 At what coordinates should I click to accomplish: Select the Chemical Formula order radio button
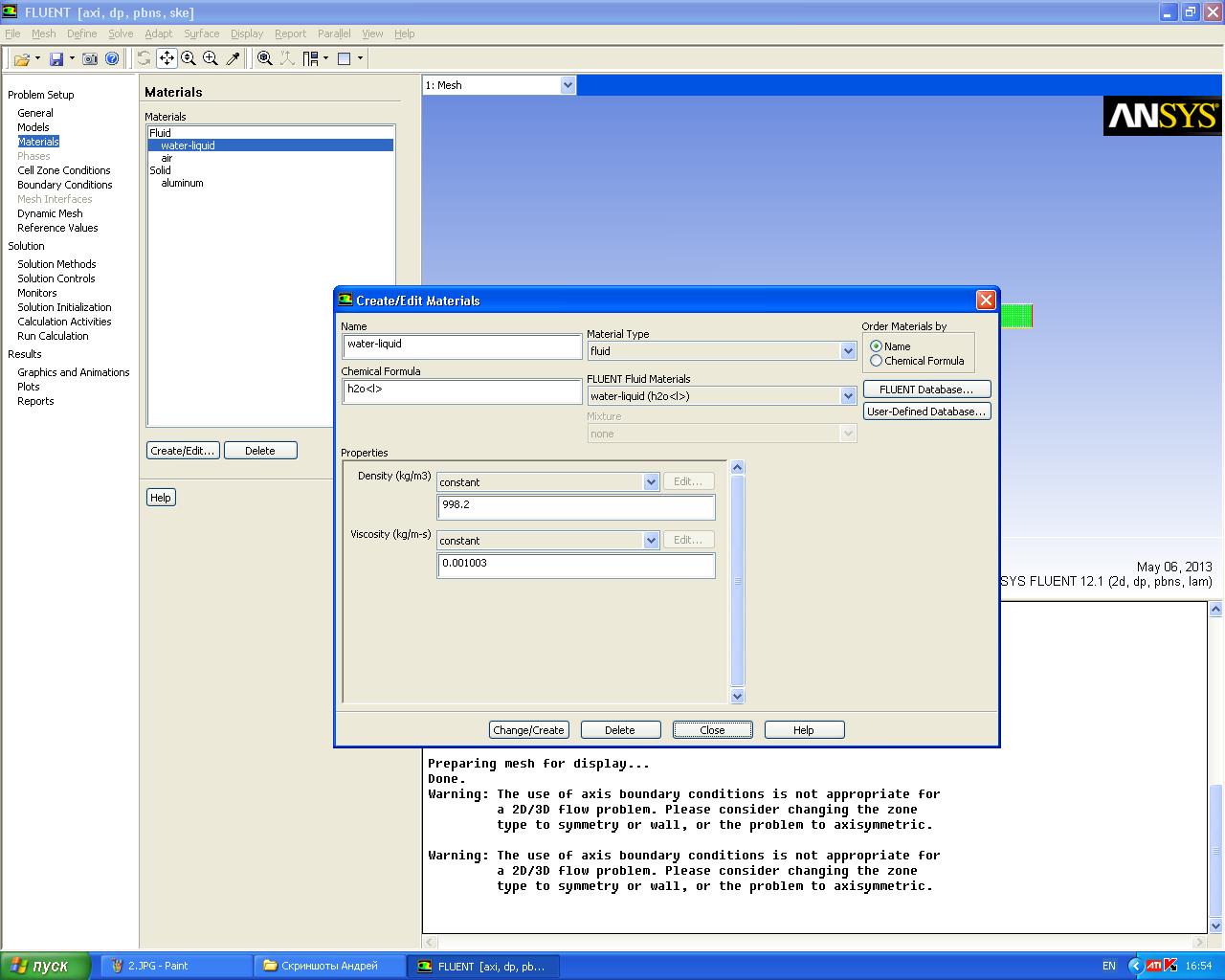pyautogui.click(x=876, y=361)
